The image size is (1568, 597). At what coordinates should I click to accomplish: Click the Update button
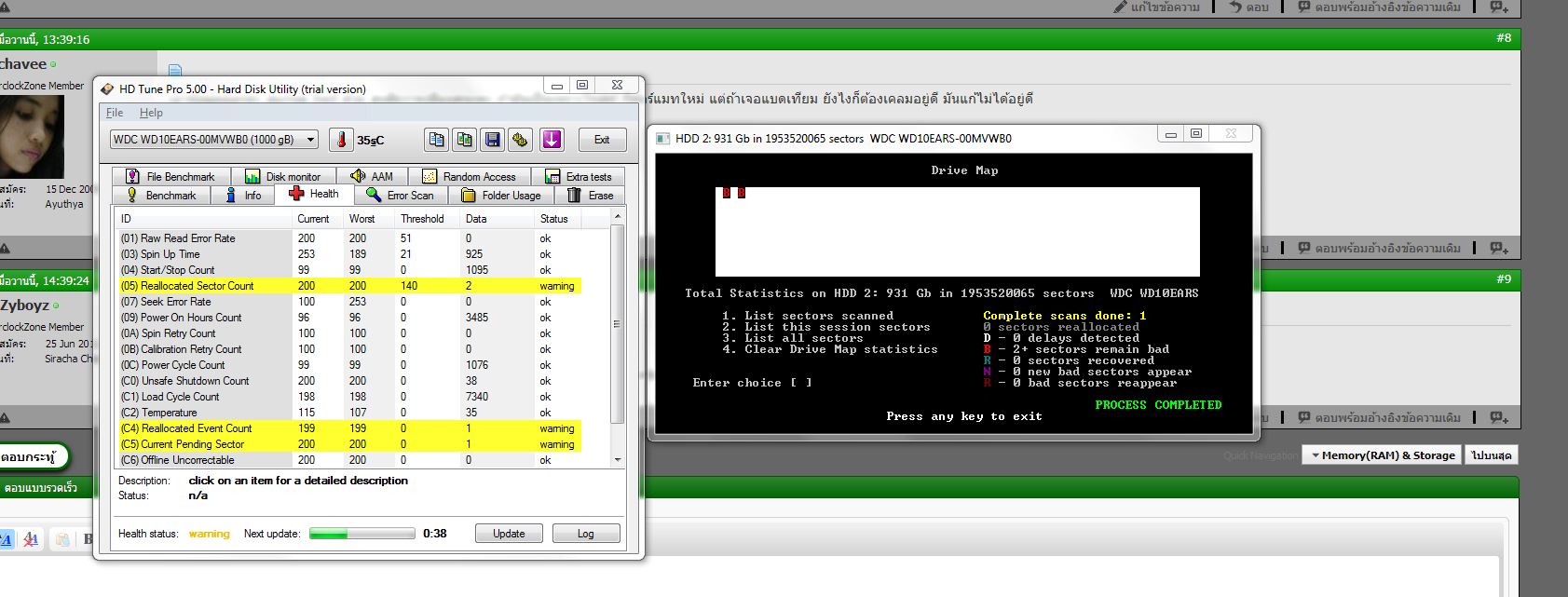coord(509,534)
